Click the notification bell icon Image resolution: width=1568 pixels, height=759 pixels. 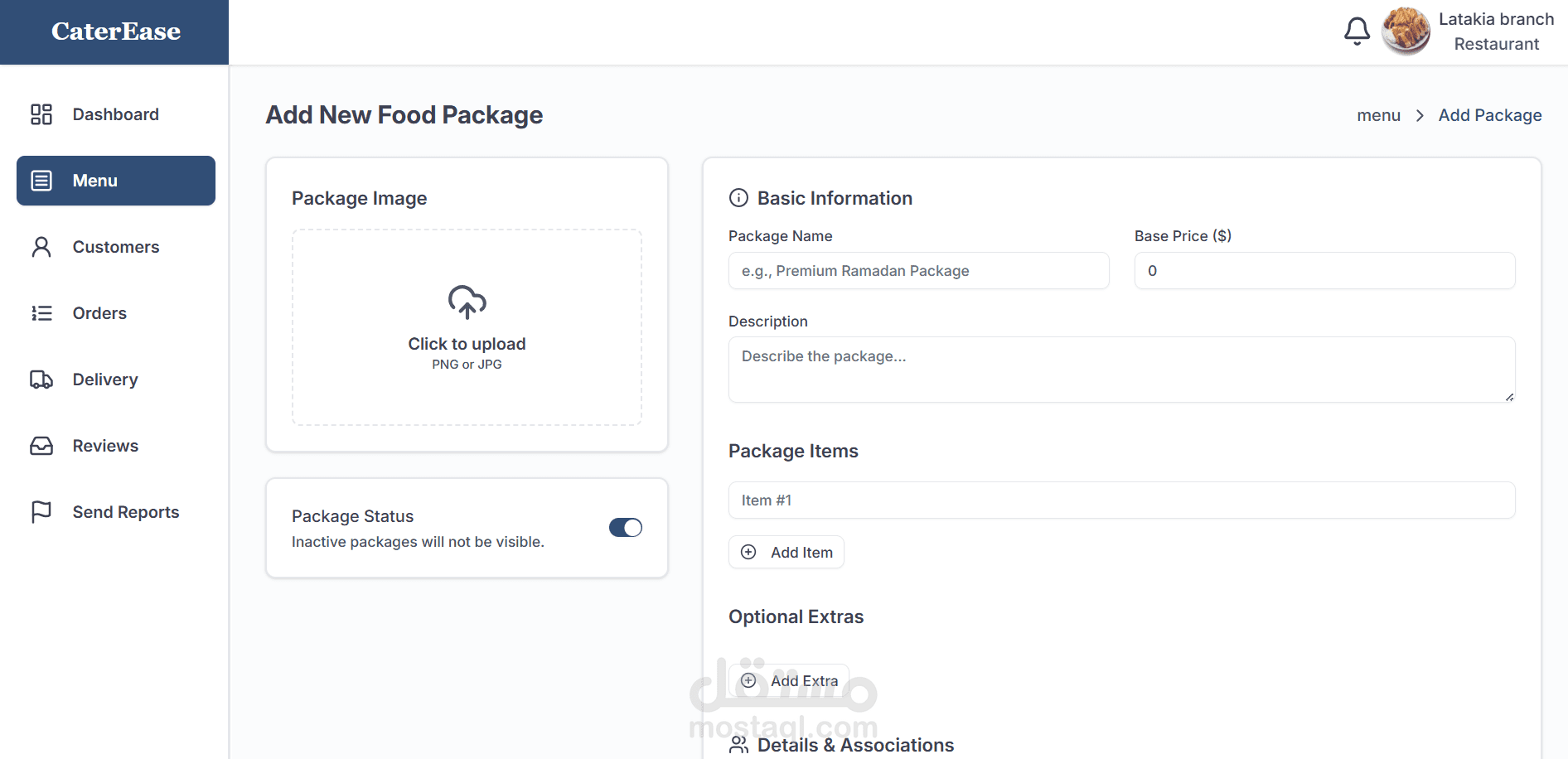coord(1357,31)
